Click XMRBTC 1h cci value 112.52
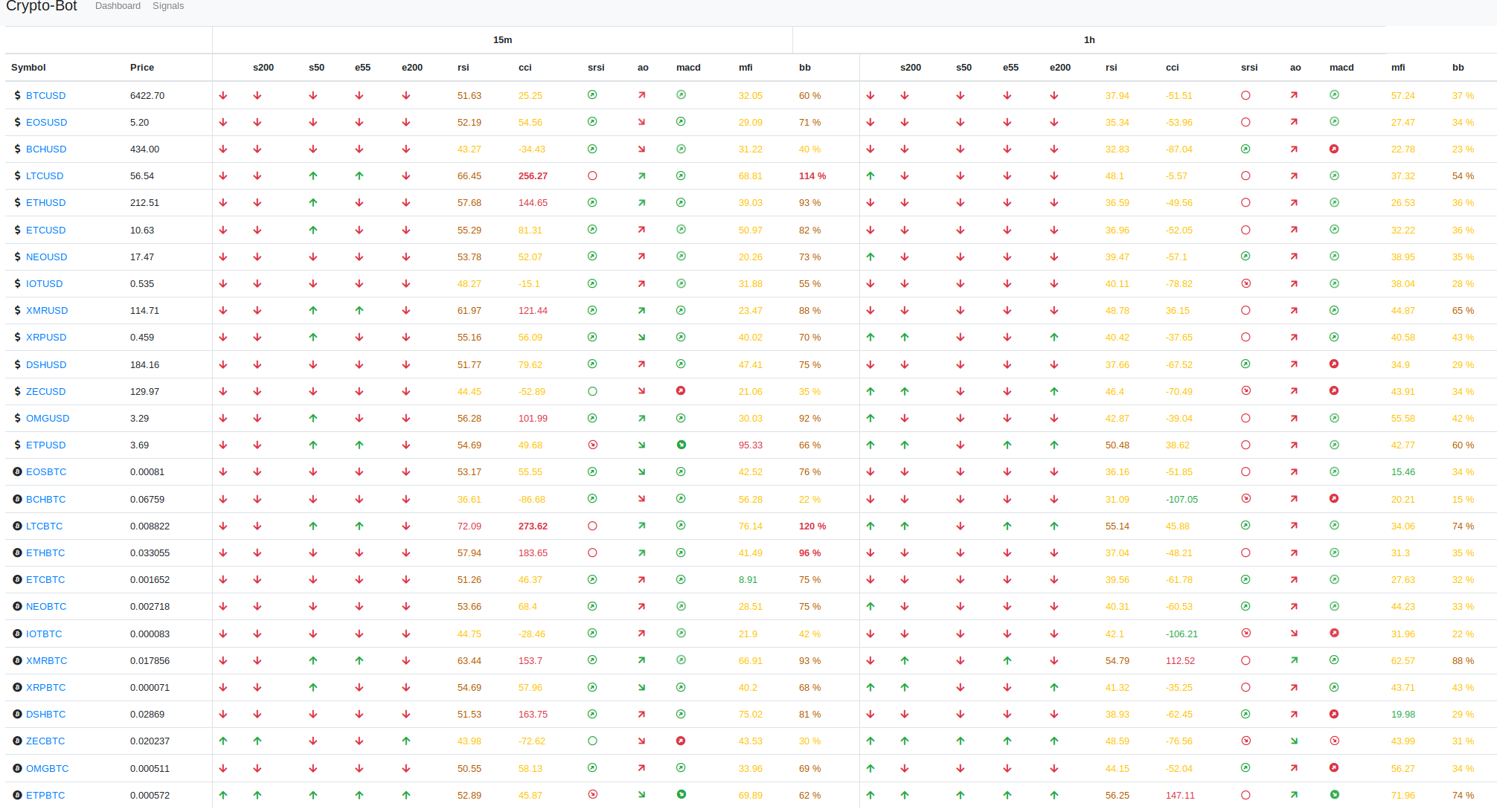Screen dimensions: 1497x812 [1180, 660]
